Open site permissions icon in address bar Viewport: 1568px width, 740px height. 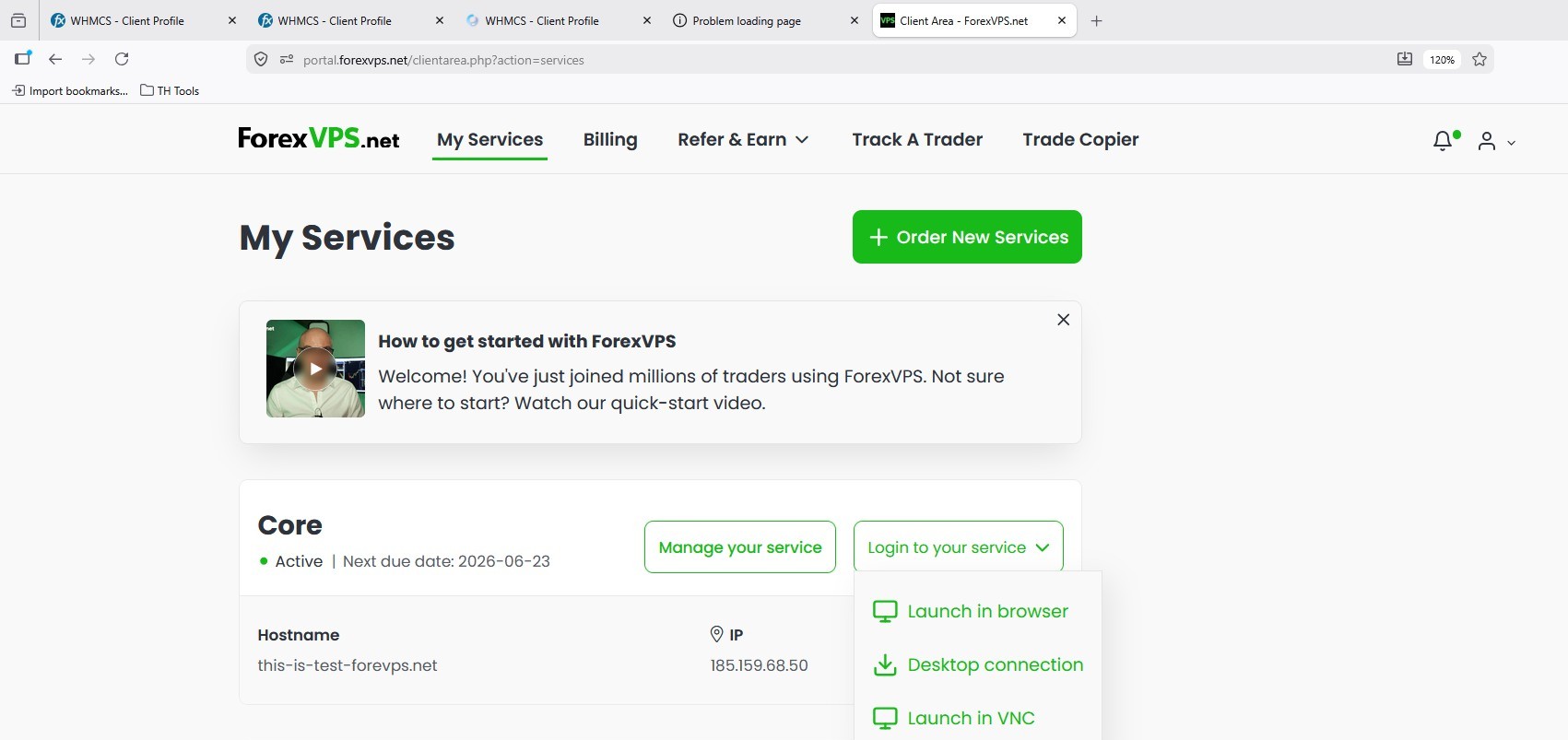click(287, 60)
